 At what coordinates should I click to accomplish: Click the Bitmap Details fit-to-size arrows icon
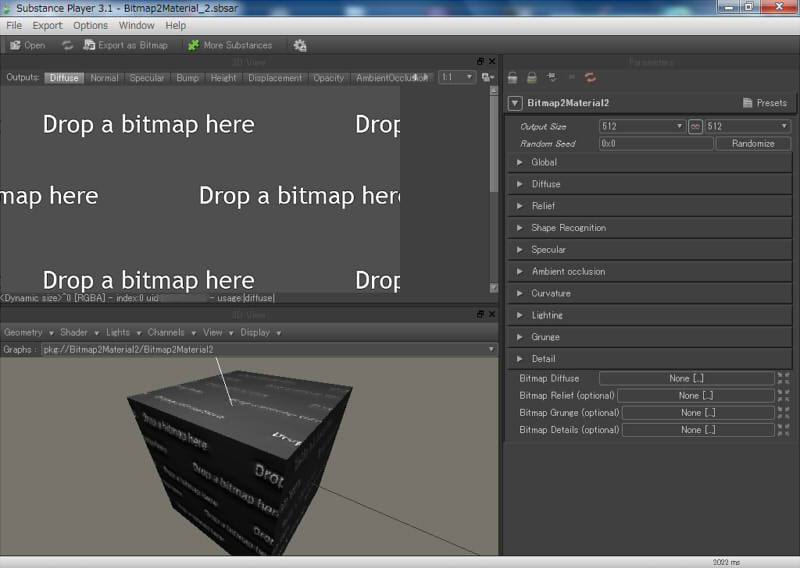tap(783, 430)
